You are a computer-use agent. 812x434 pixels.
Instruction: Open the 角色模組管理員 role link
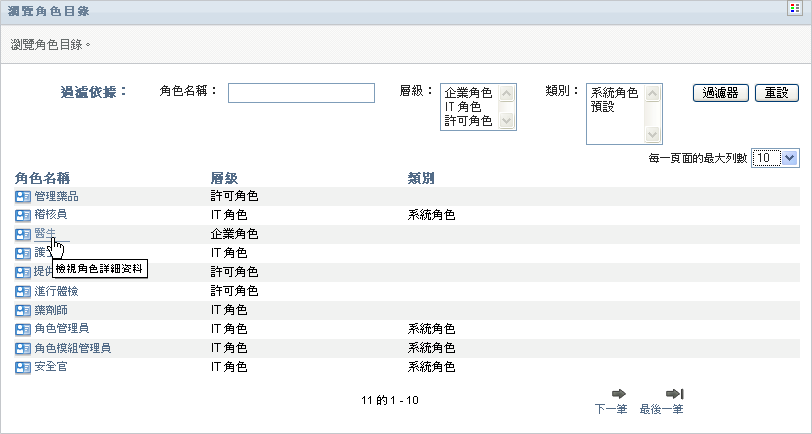[x=72, y=348]
